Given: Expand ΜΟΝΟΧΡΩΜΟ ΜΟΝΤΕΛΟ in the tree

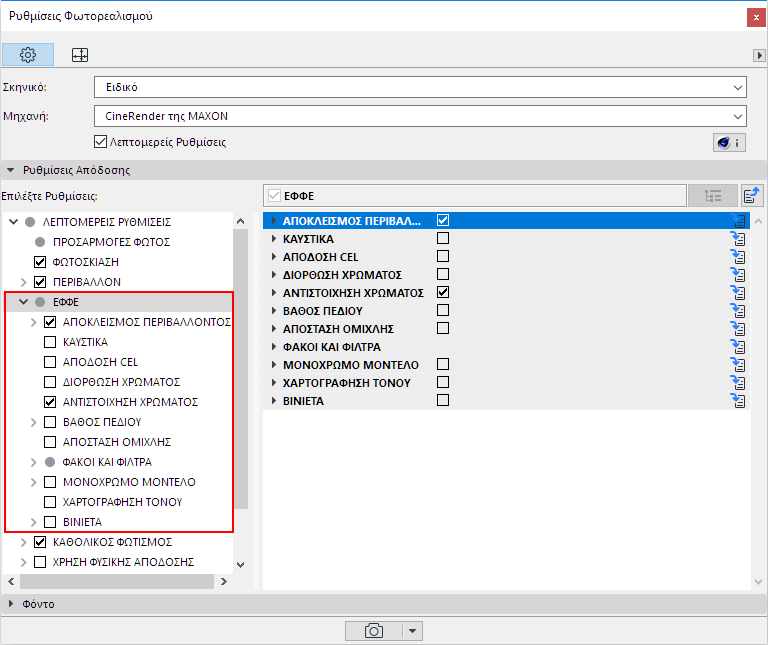Looking at the screenshot, I should click(x=33, y=482).
